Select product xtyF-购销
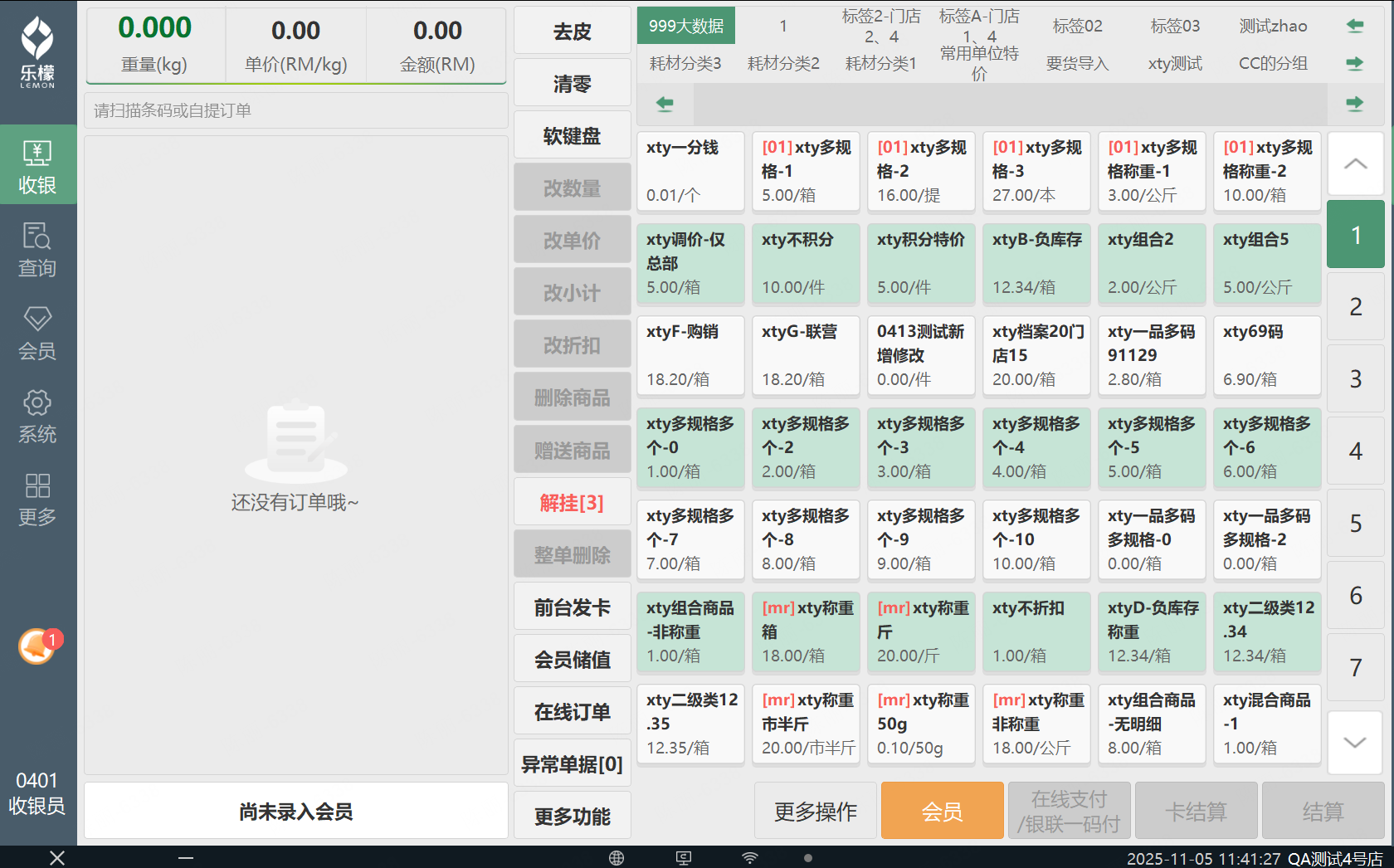 click(x=690, y=355)
